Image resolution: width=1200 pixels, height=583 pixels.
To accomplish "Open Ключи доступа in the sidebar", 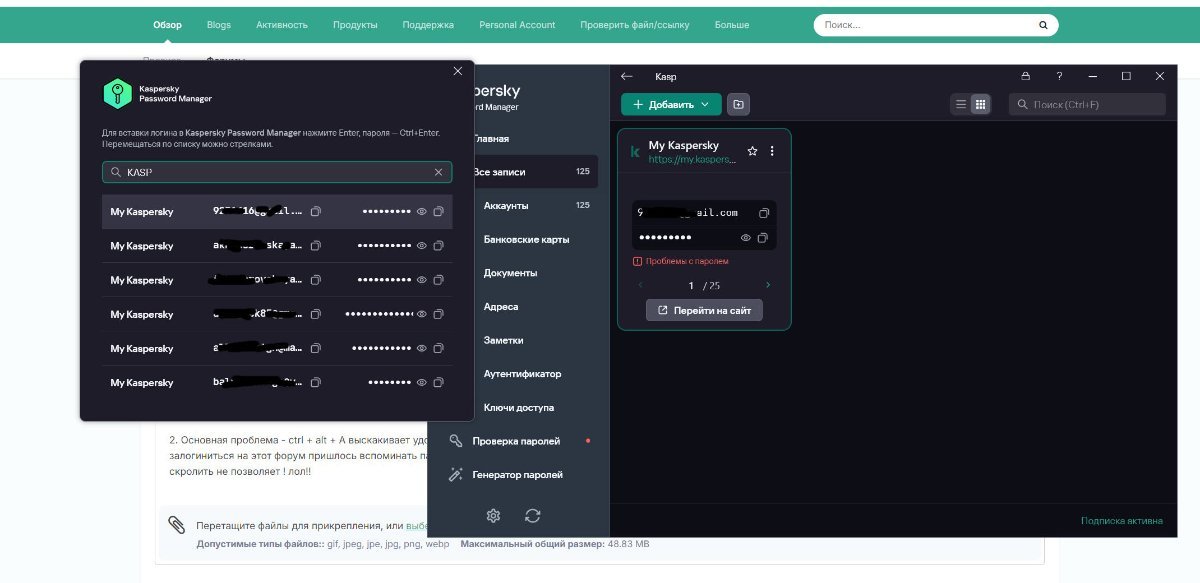I will (x=519, y=408).
